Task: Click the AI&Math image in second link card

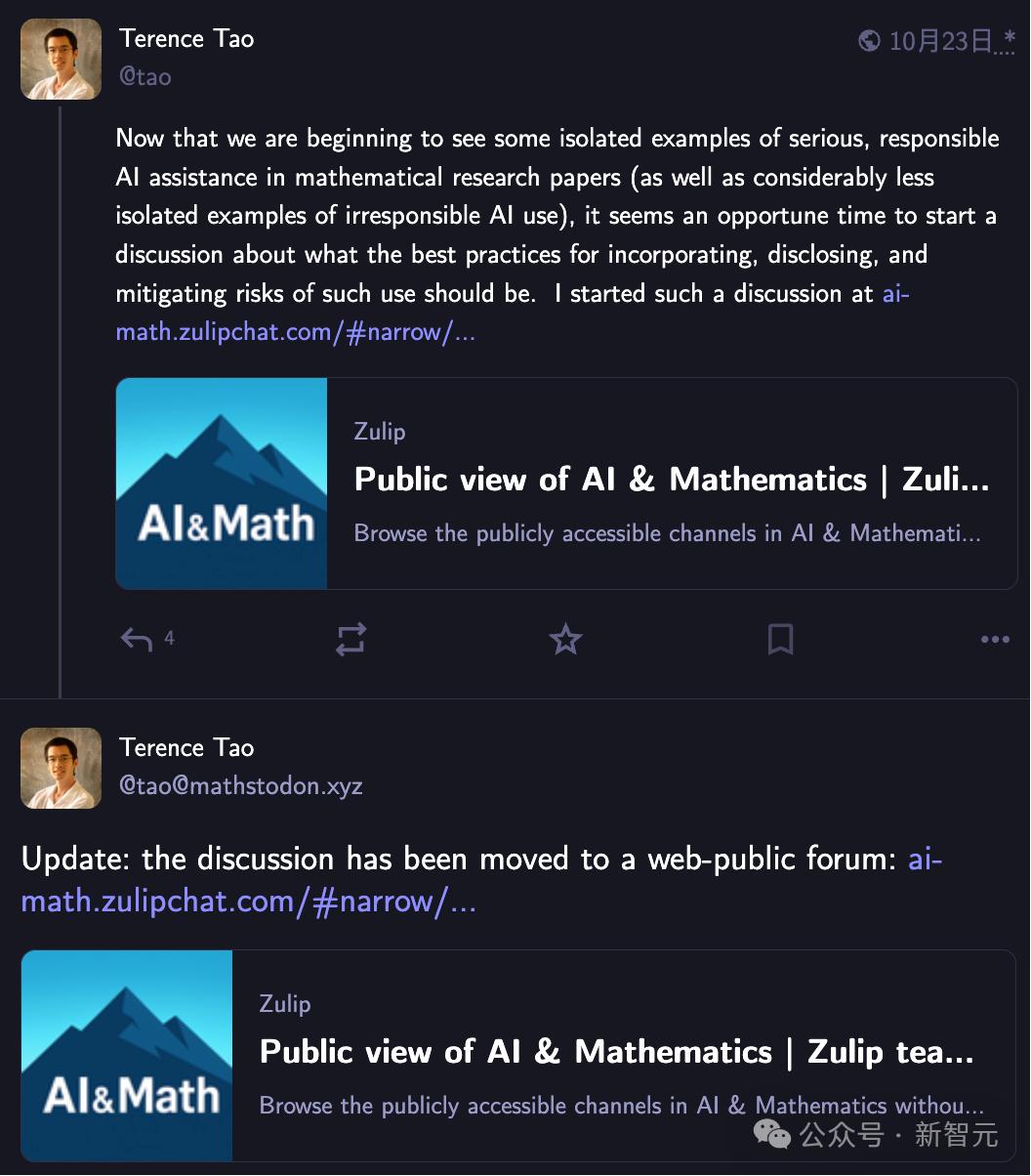Action: 127,1056
